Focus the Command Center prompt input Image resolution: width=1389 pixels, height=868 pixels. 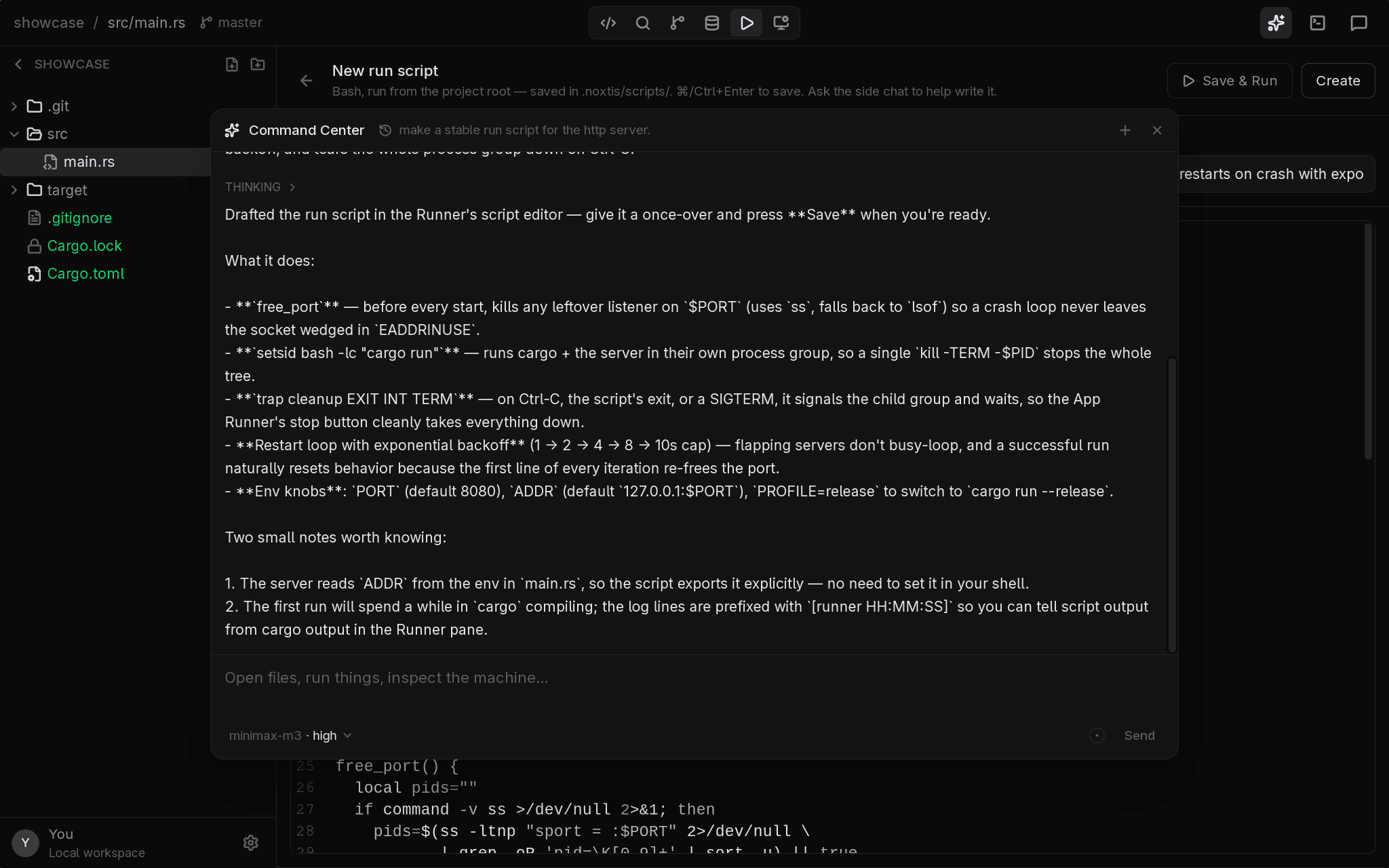coord(694,678)
